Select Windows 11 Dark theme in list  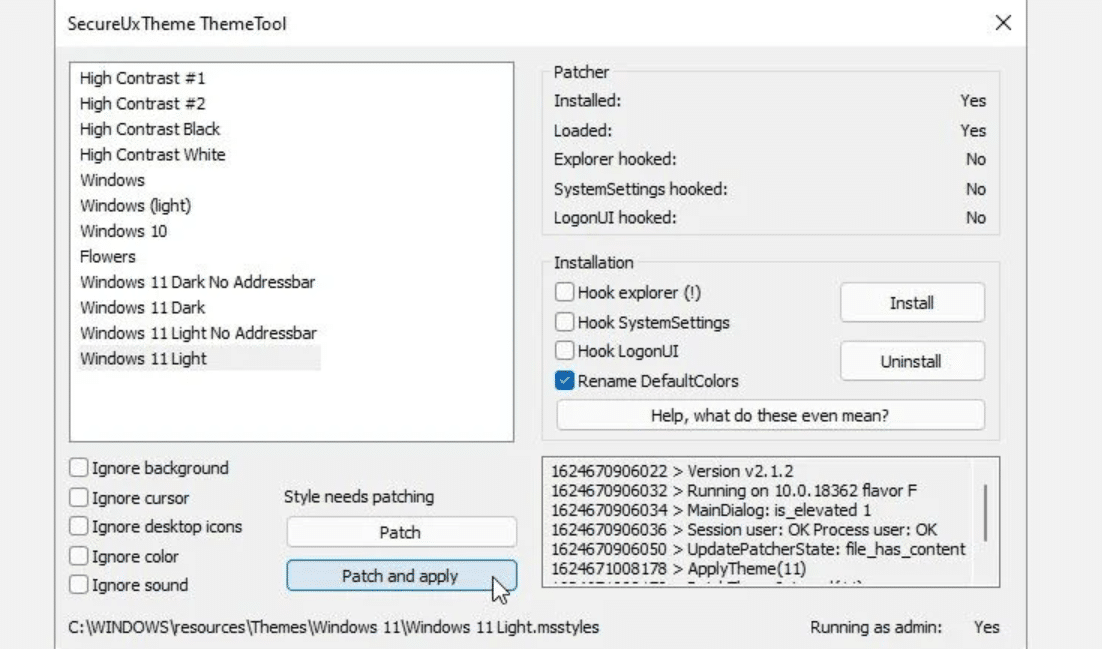[142, 307]
